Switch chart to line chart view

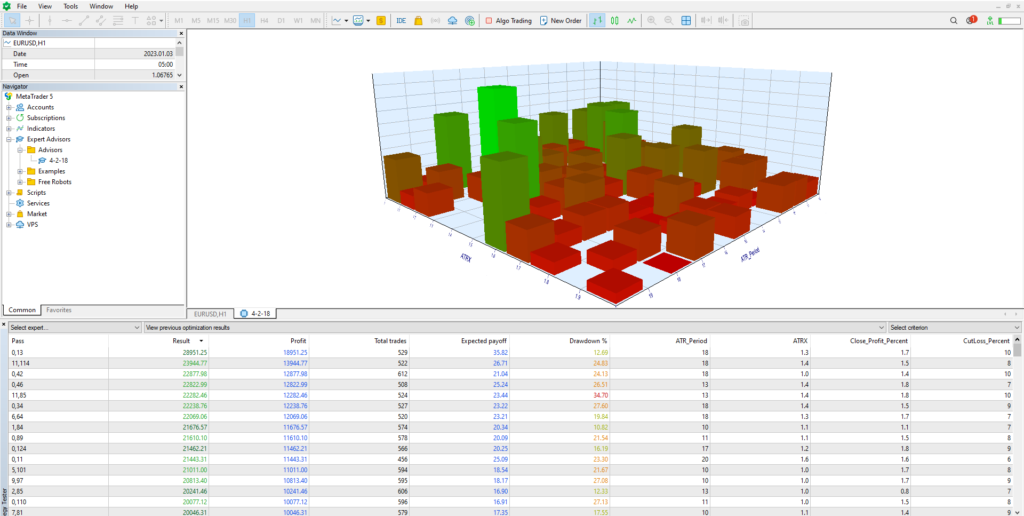point(632,20)
